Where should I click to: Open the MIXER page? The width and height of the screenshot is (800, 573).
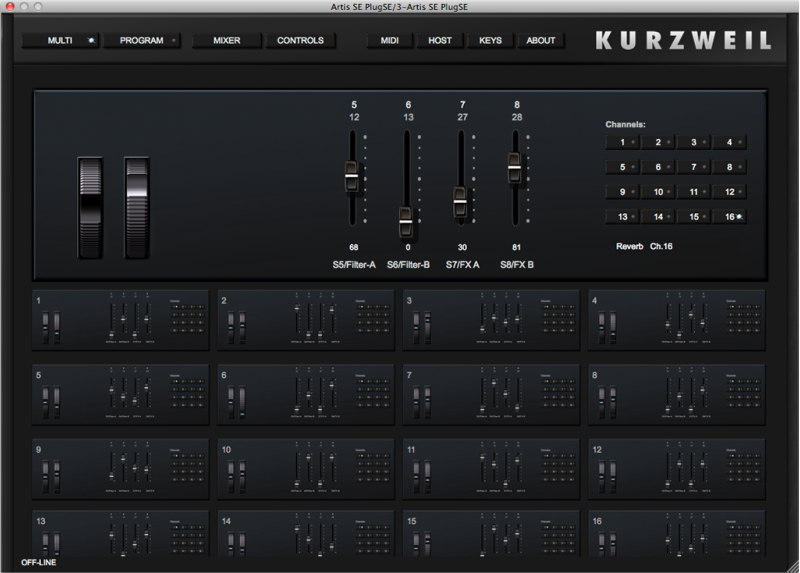226,41
